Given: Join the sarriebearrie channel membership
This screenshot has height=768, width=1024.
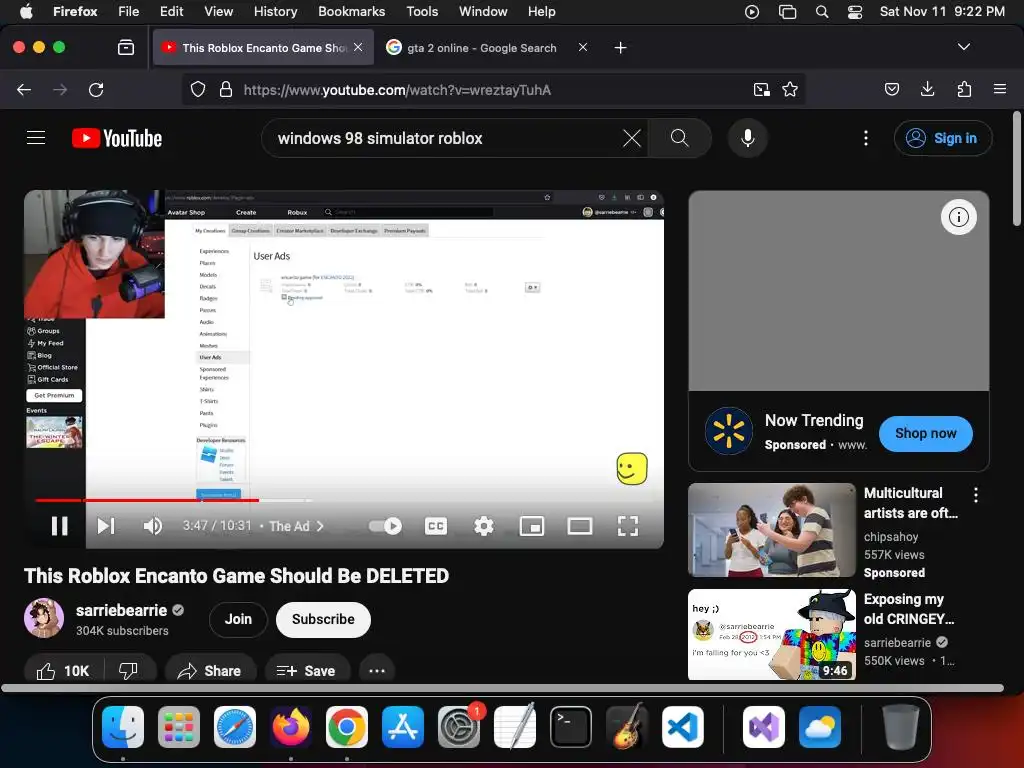Looking at the screenshot, I should [238, 619].
